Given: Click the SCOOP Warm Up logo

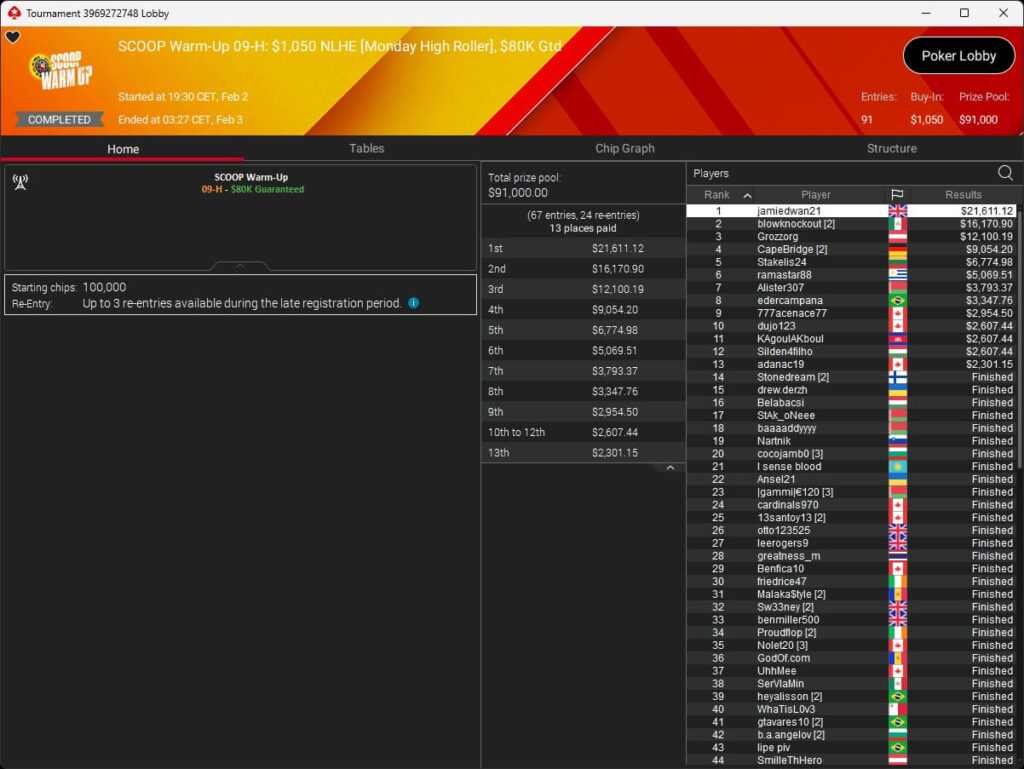Looking at the screenshot, I should pos(62,71).
